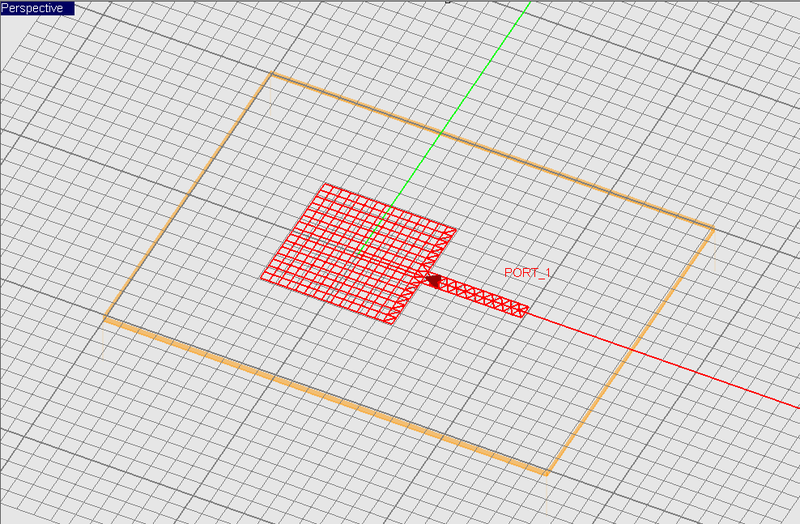
Task: Select the PORT_1 label text
Action: click(x=527, y=273)
